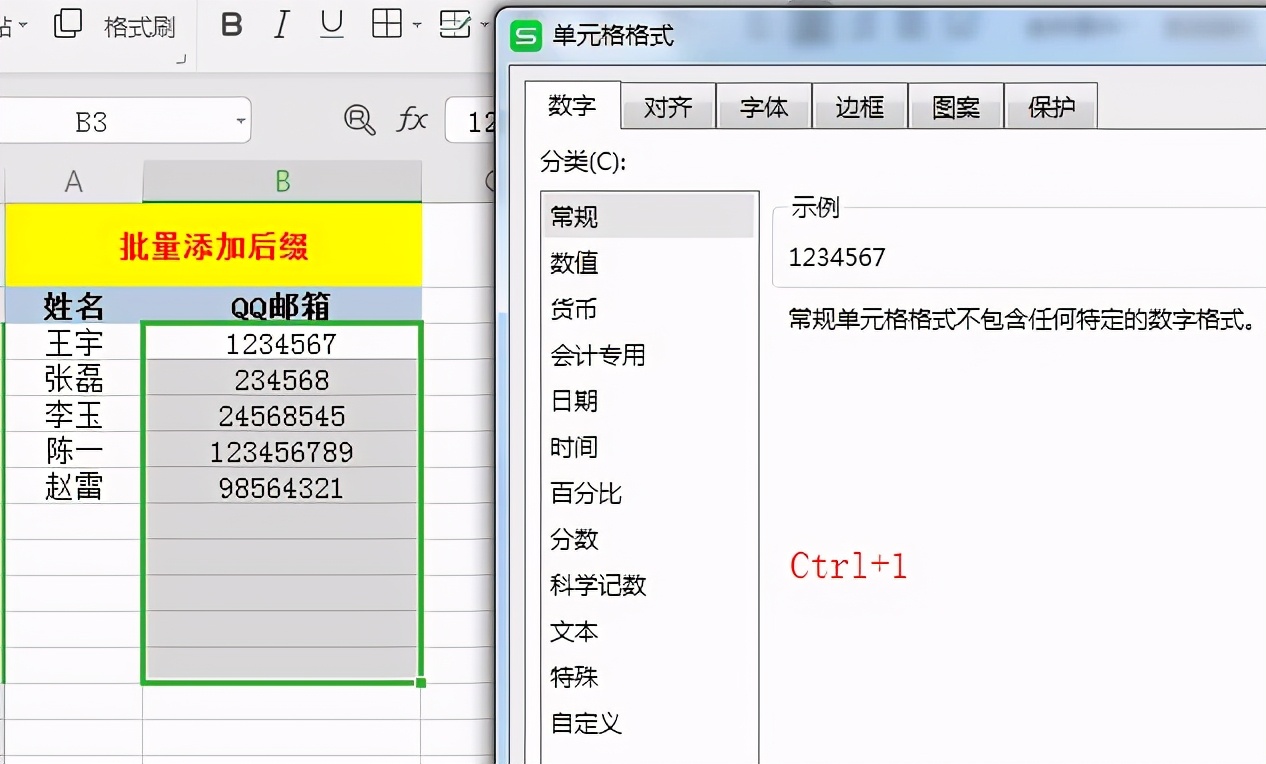Click the formula search magnifier icon
The image size is (1266, 764).
359,120
